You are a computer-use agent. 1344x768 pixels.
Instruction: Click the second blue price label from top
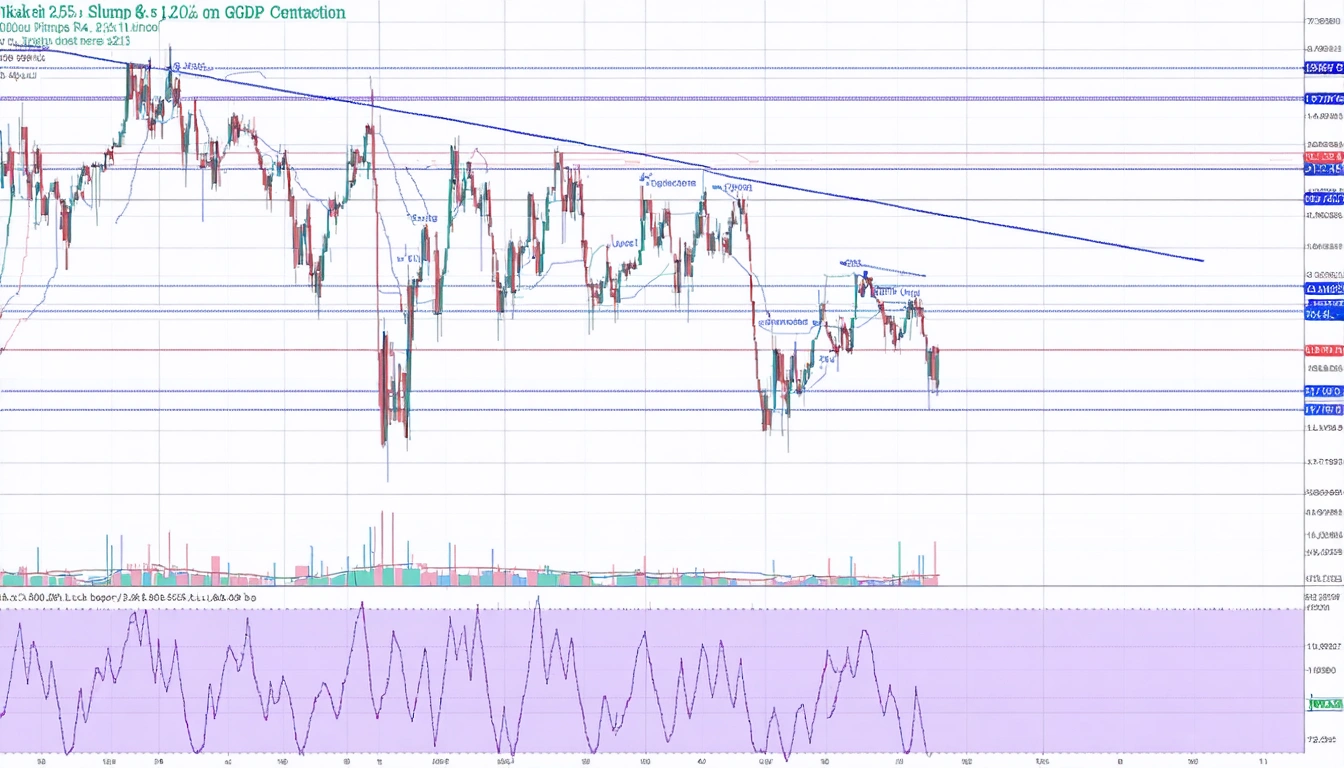1323,99
